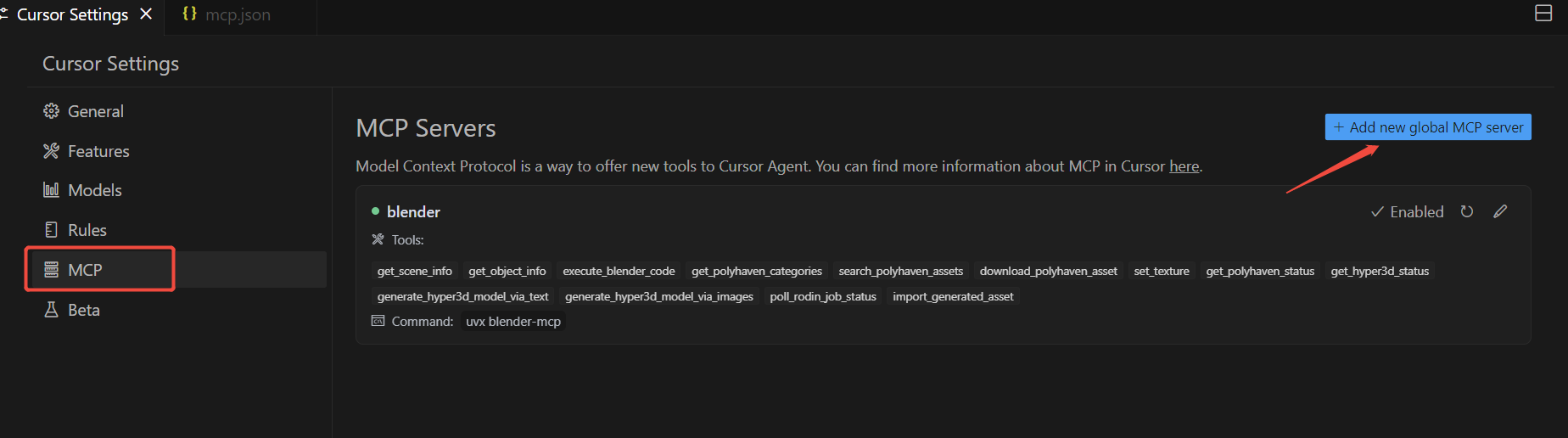
Task: Click the get_hyper3d_status tool tag
Action: coord(1380,271)
